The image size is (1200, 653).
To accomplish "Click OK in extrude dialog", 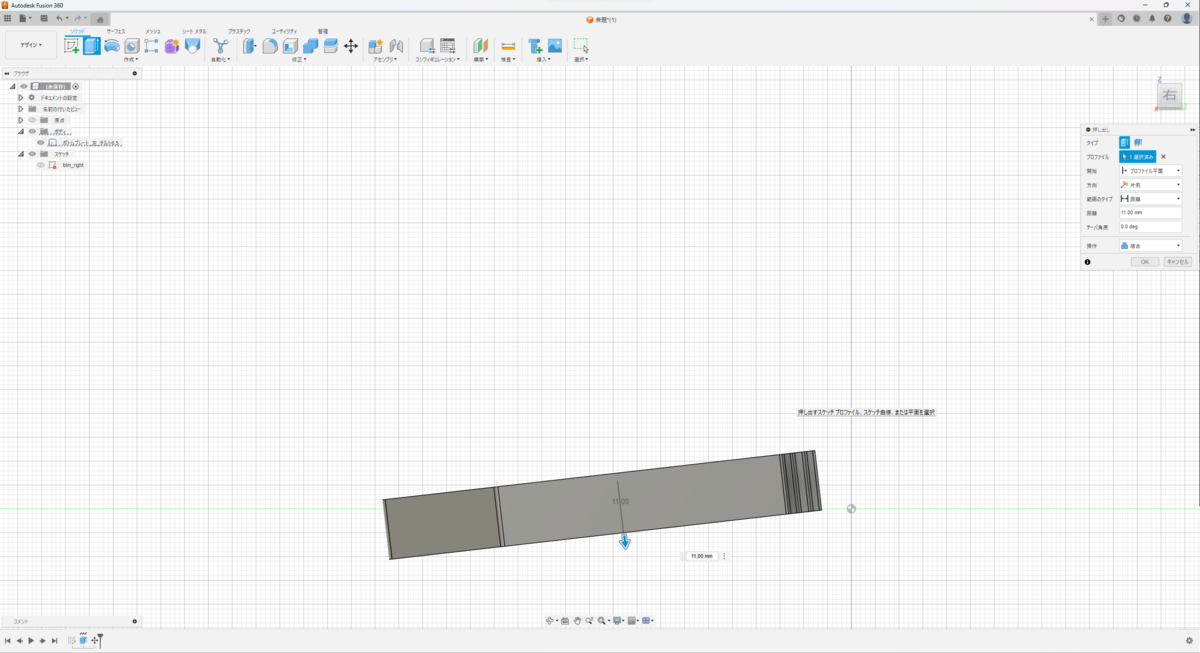I will [1145, 262].
